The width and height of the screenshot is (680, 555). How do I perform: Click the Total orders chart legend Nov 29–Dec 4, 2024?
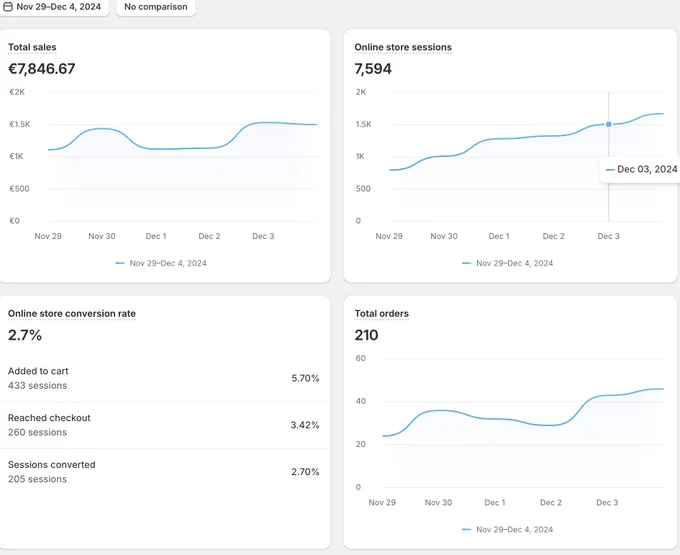coord(507,529)
